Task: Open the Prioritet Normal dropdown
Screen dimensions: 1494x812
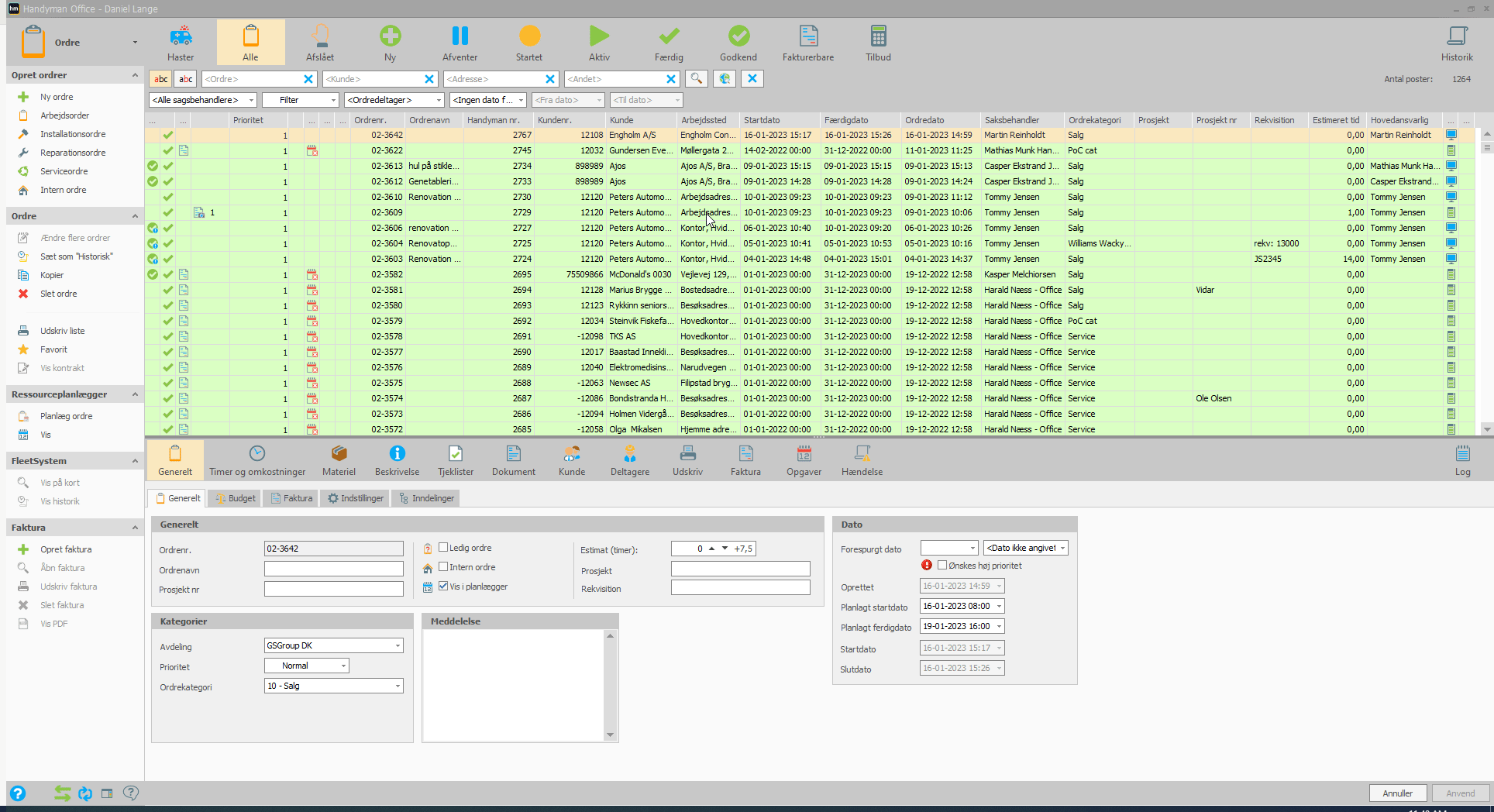Action: [x=307, y=666]
